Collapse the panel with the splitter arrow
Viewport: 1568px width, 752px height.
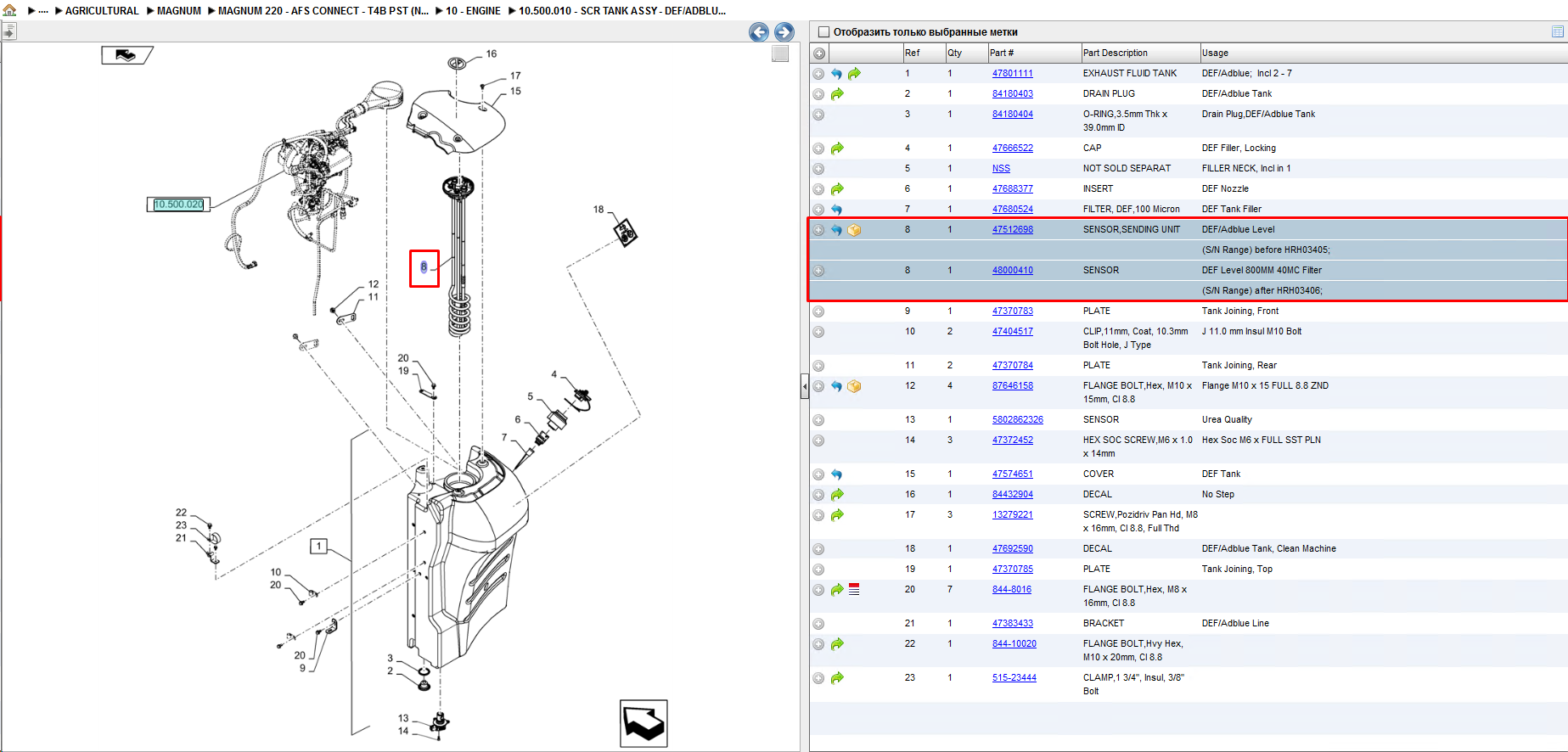(805, 386)
